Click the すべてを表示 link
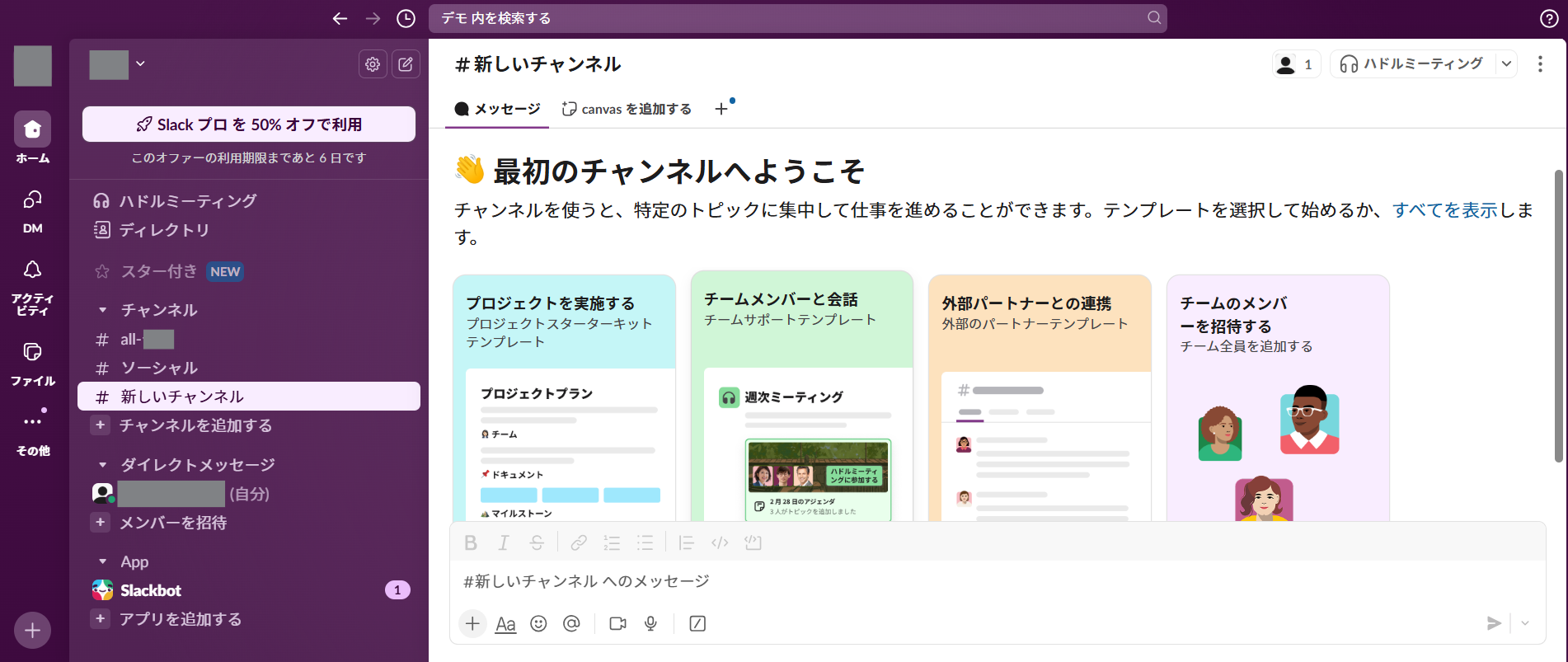1568x662 pixels. coord(1444,210)
